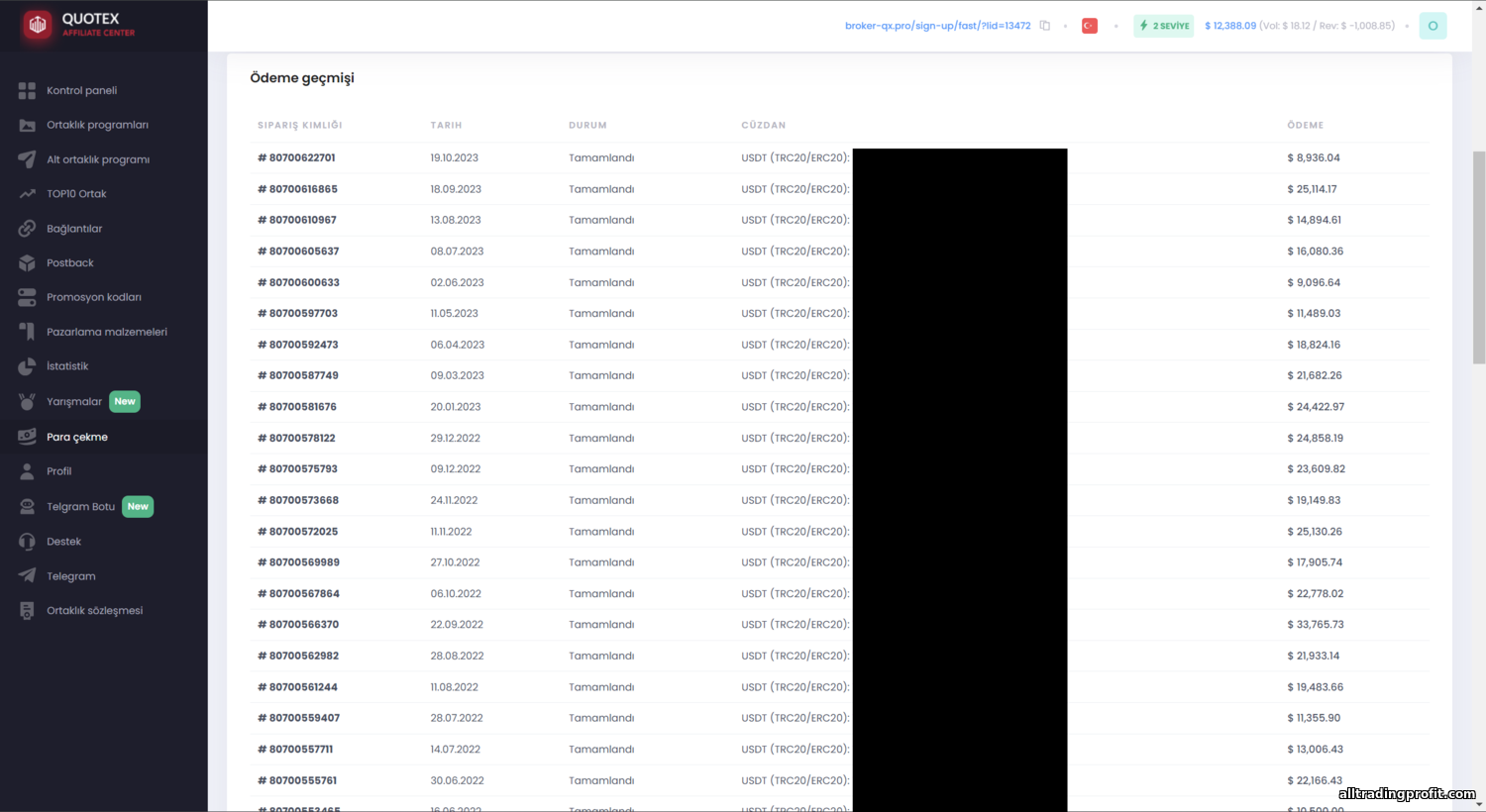Click order row # 80700622701
The width and height of the screenshot is (1486, 812).
[x=839, y=157]
